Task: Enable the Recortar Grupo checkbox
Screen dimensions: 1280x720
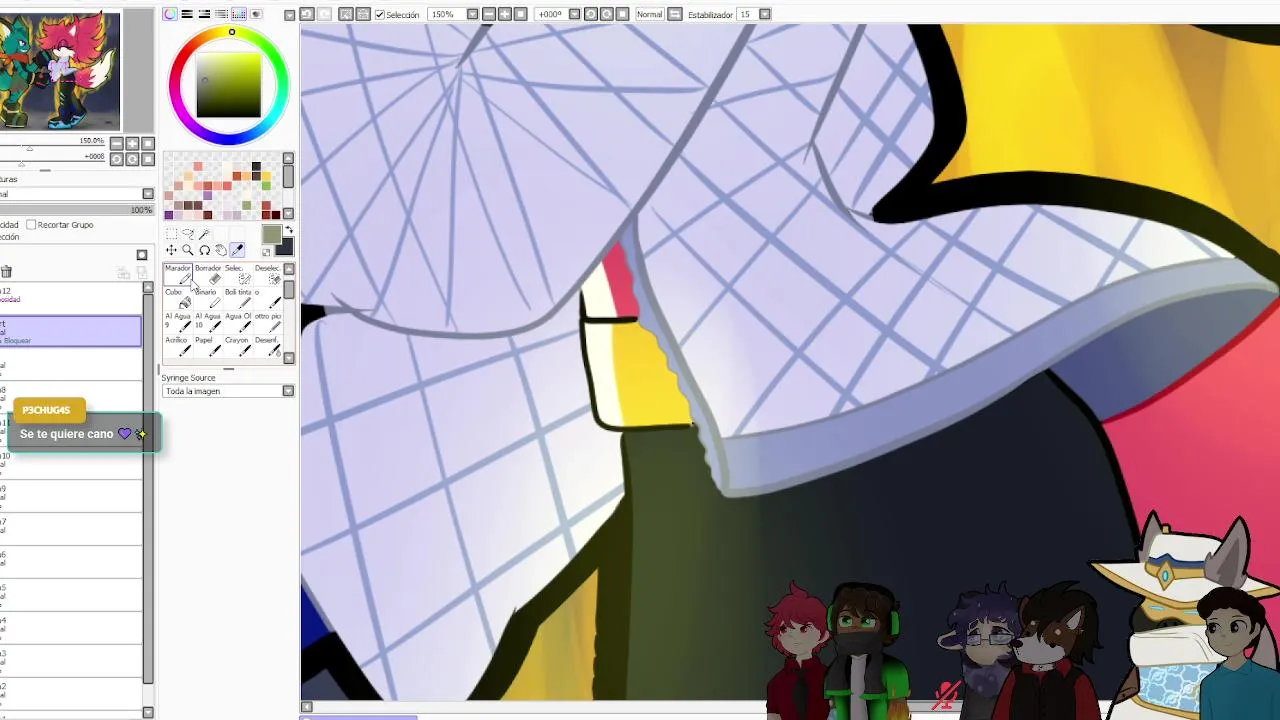Action: tap(31, 225)
